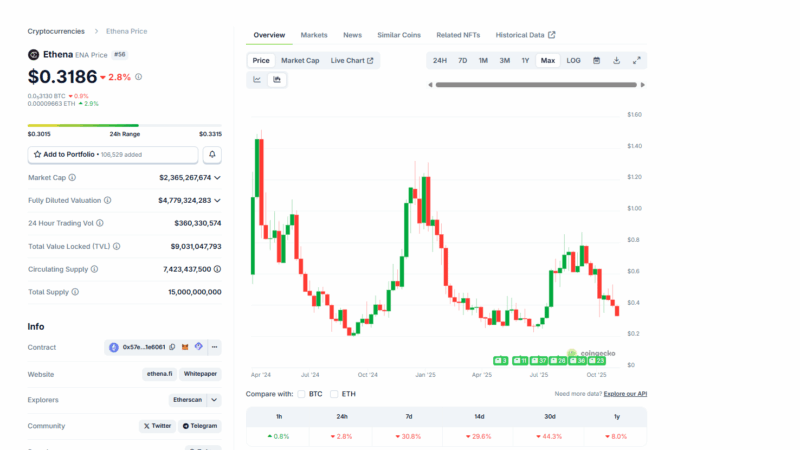Switch to Overview tab
The width and height of the screenshot is (800, 450).
(269, 35)
